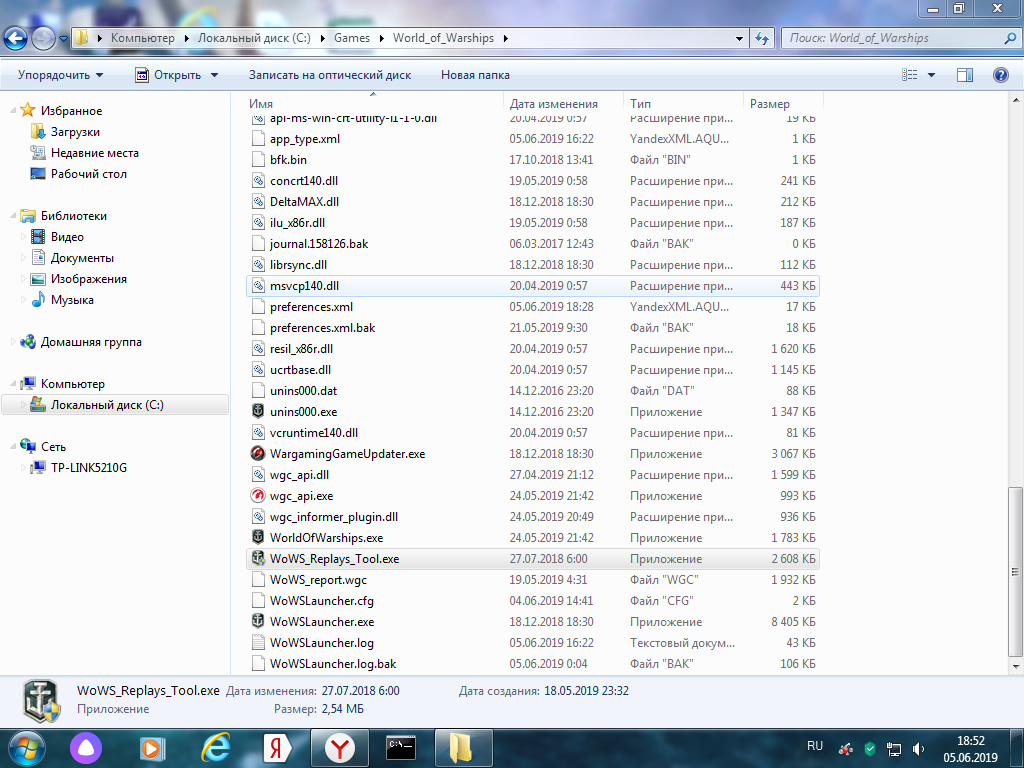Click the WorldOfWarships.exe anchor icon
Screen dimensions: 1024x768
pos(258,537)
